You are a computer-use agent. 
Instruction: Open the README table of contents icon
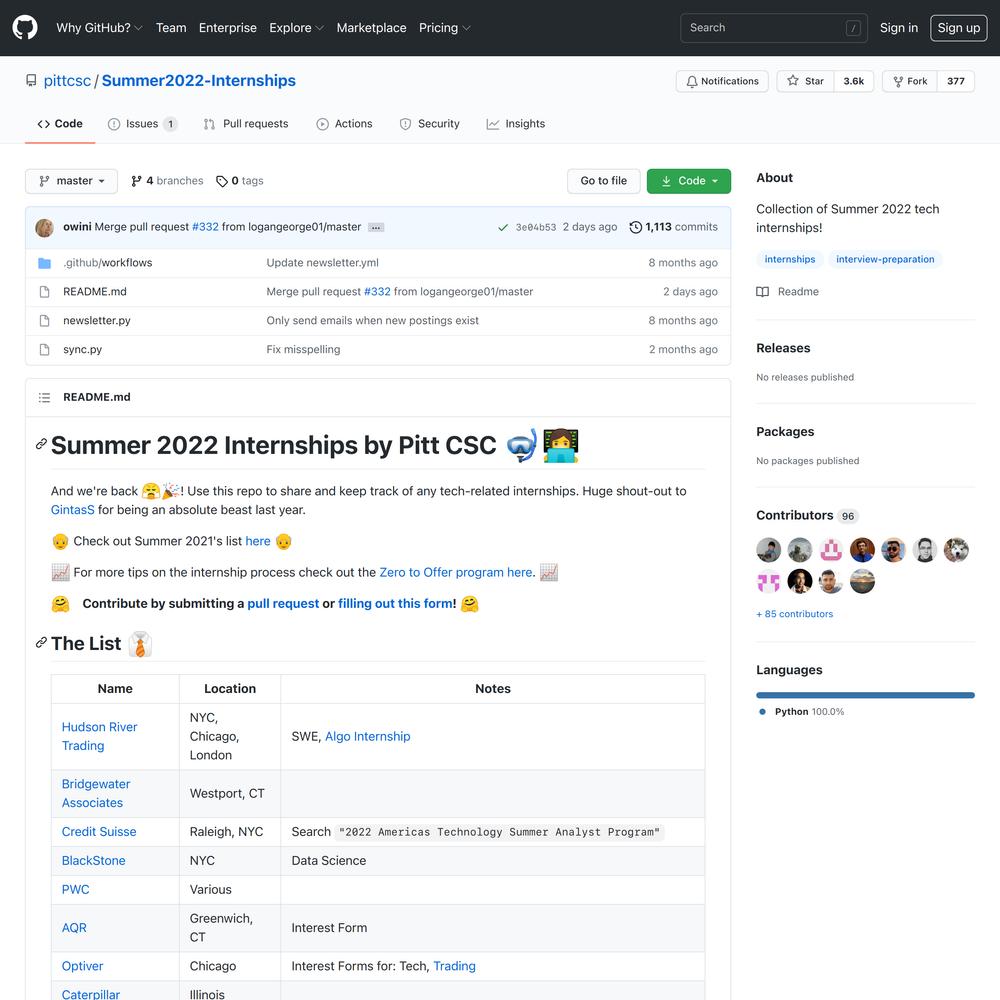44,397
